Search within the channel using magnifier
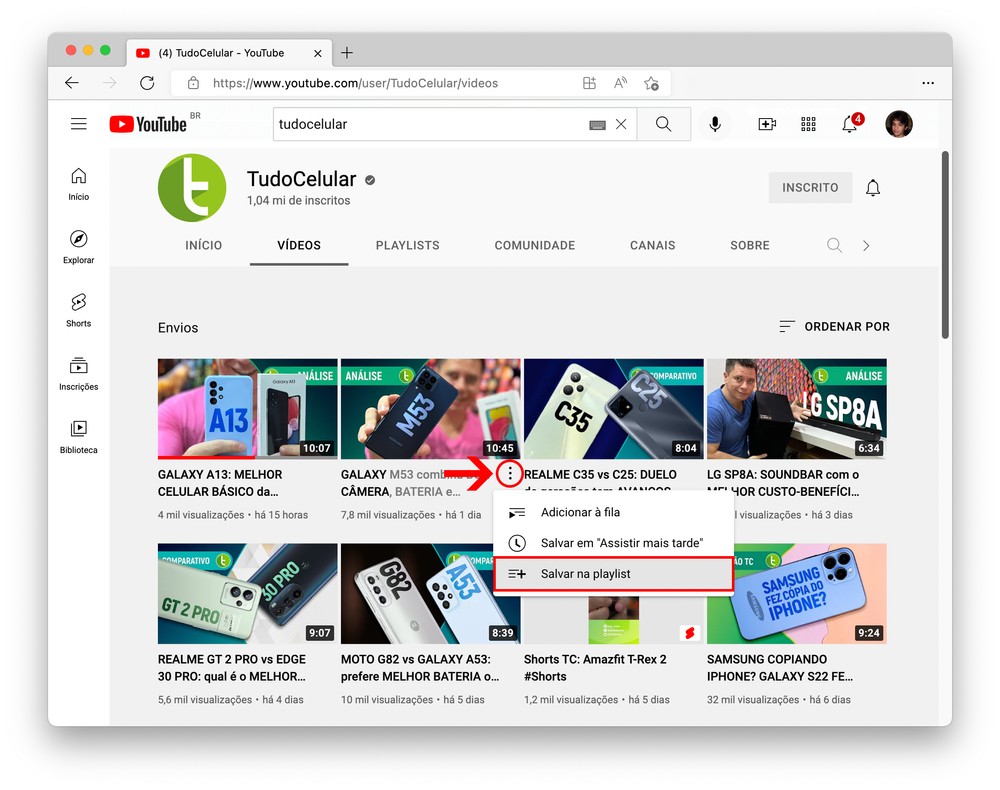Screen dimensions: 1000x790 click(x=834, y=245)
